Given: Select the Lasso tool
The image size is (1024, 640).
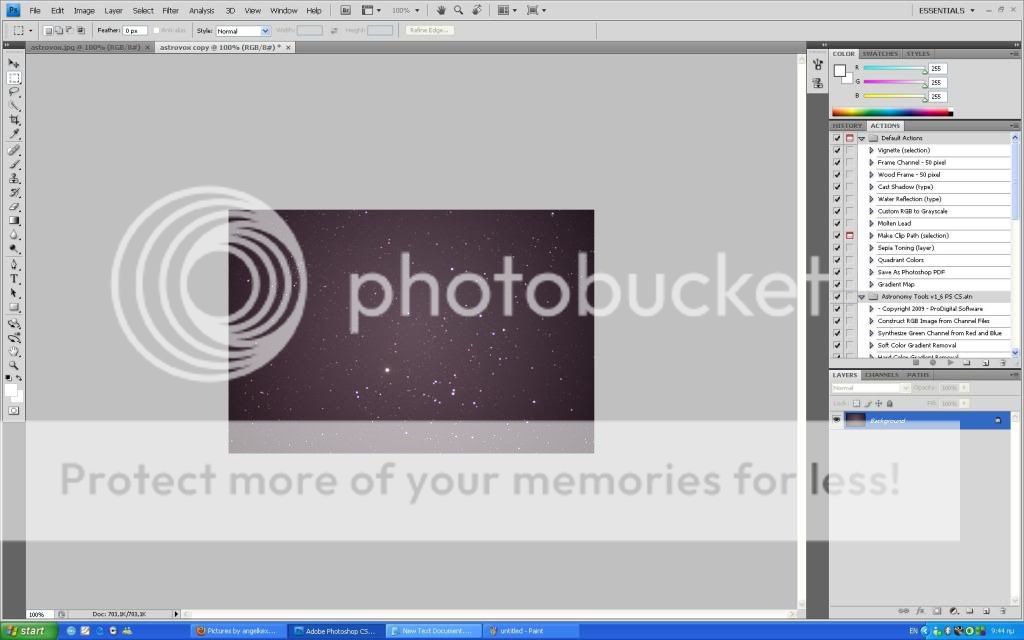Looking at the screenshot, I should tap(14, 91).
